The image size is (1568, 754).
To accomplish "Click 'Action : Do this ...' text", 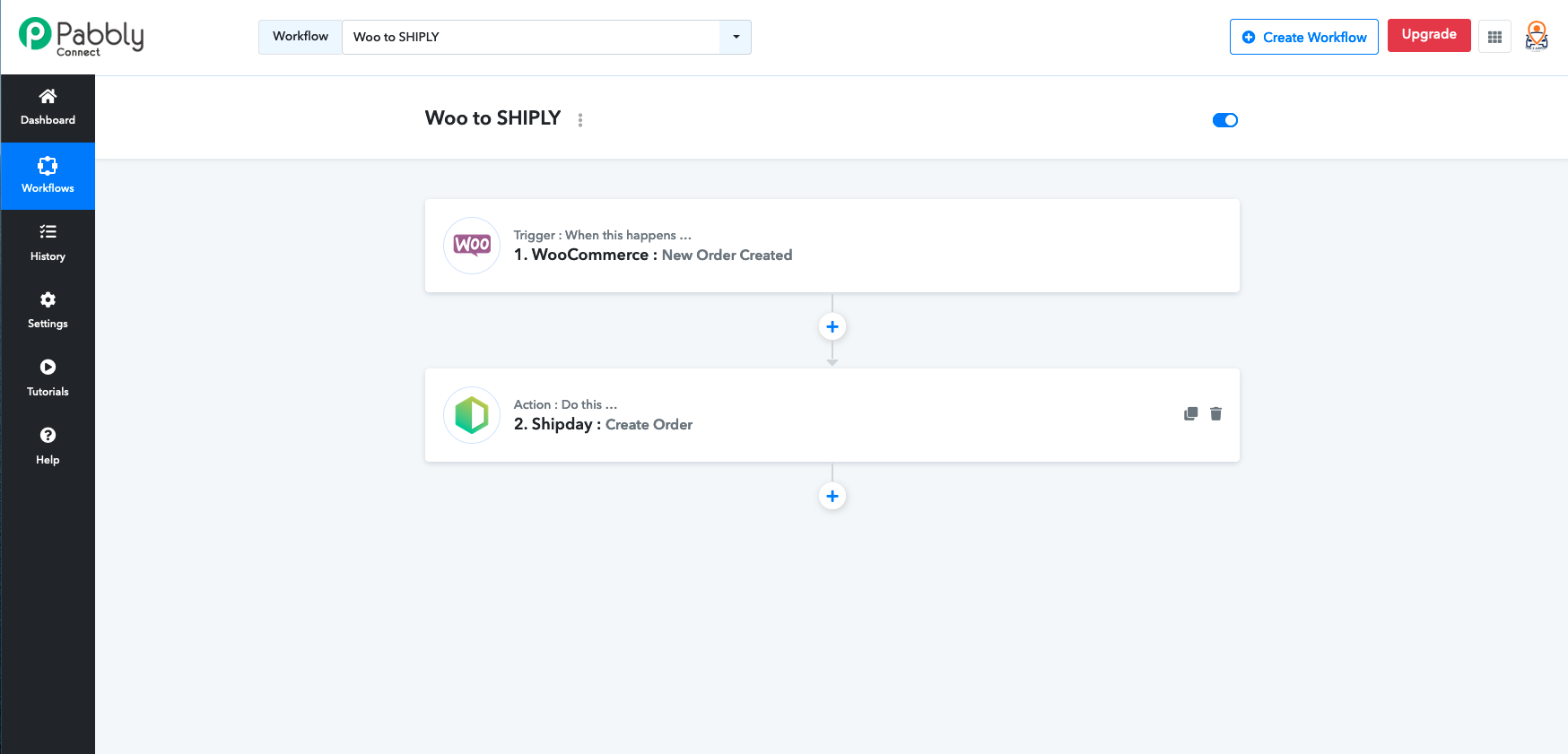I will point(565,404).
